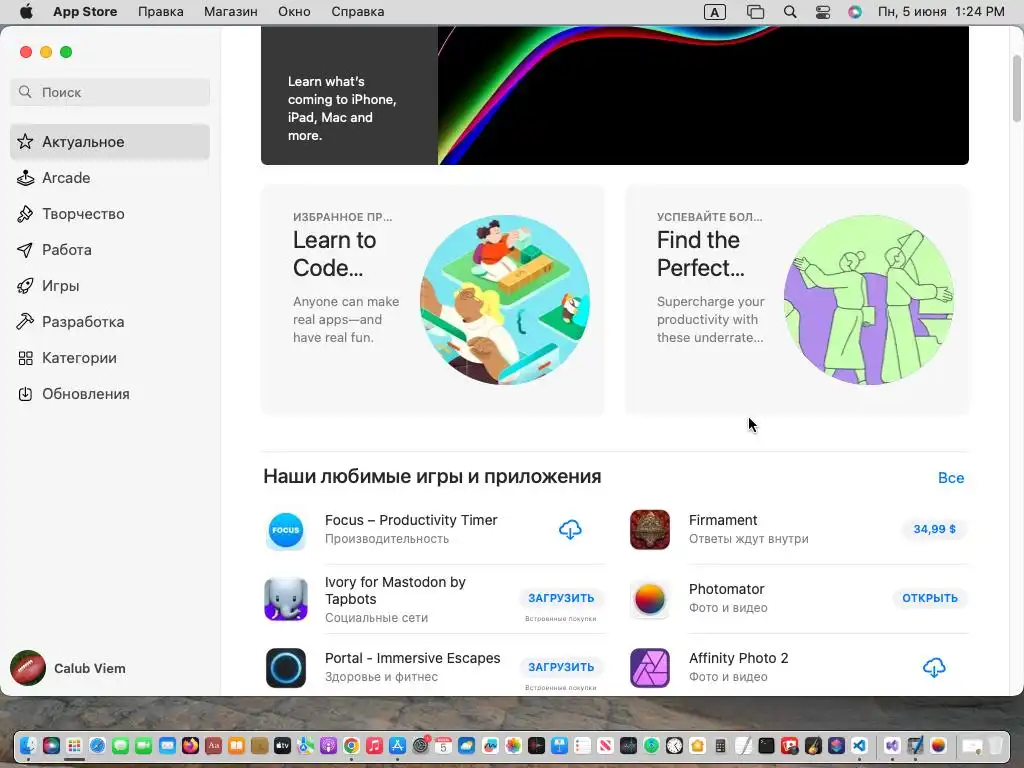Select Творчество in the sidebar

click(x=110, y=214)
